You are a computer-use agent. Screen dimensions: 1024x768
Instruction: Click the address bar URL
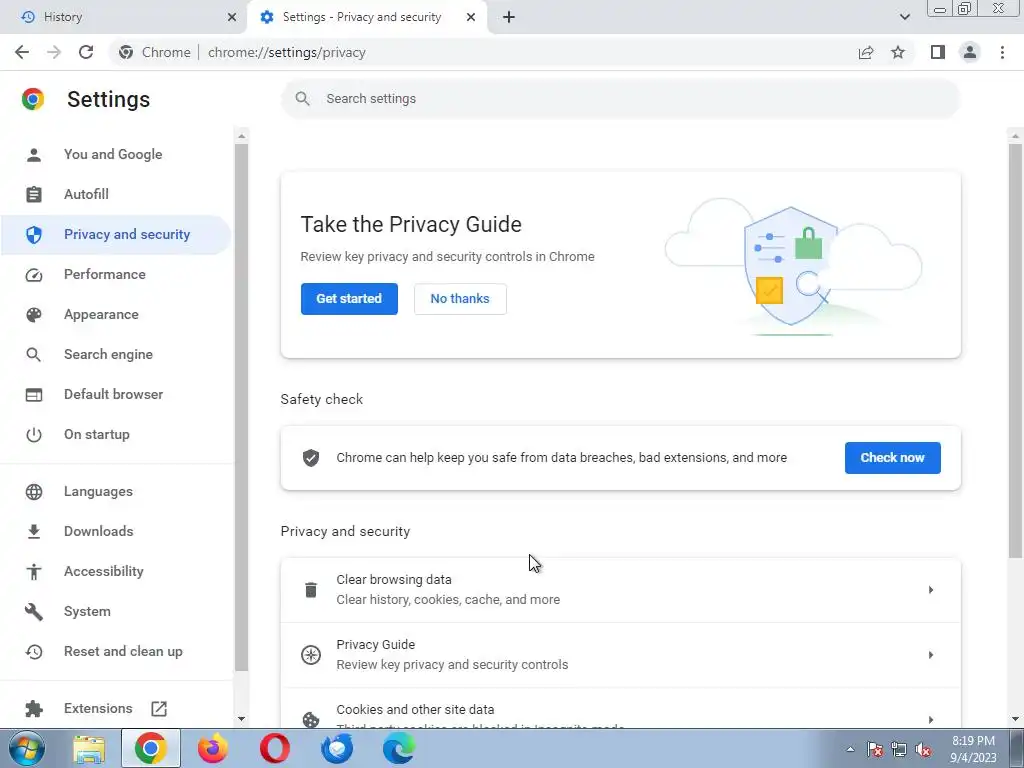point(287,52)
